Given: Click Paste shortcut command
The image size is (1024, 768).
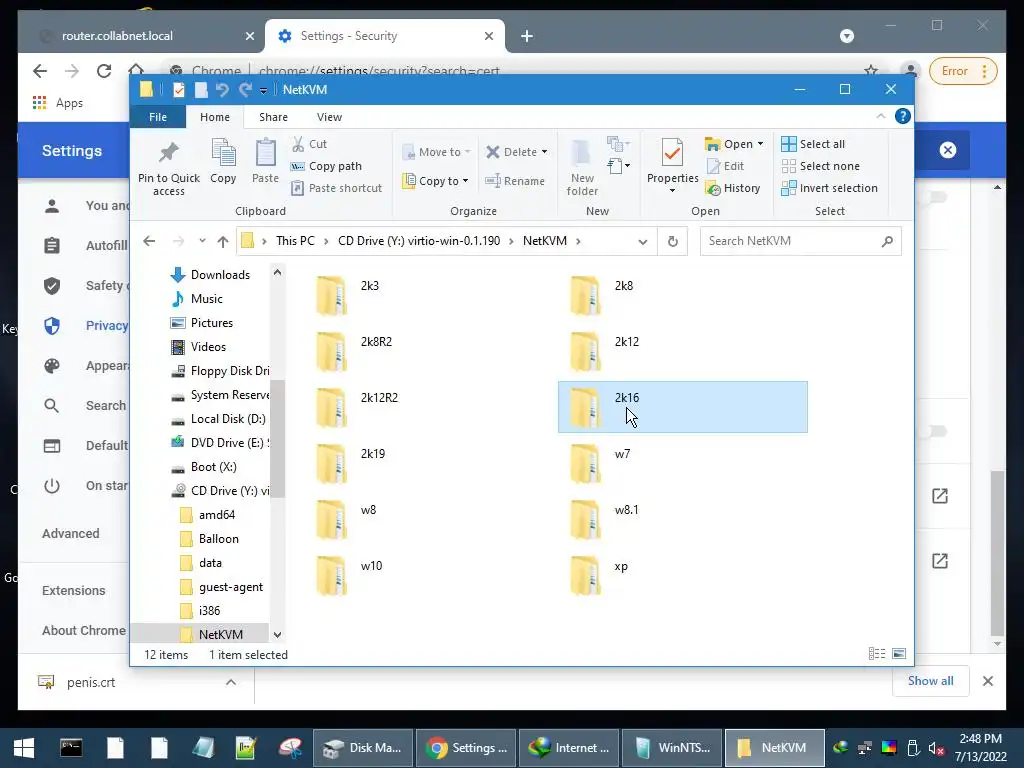Looking at the screenshot, I should [x=336, y=188].
